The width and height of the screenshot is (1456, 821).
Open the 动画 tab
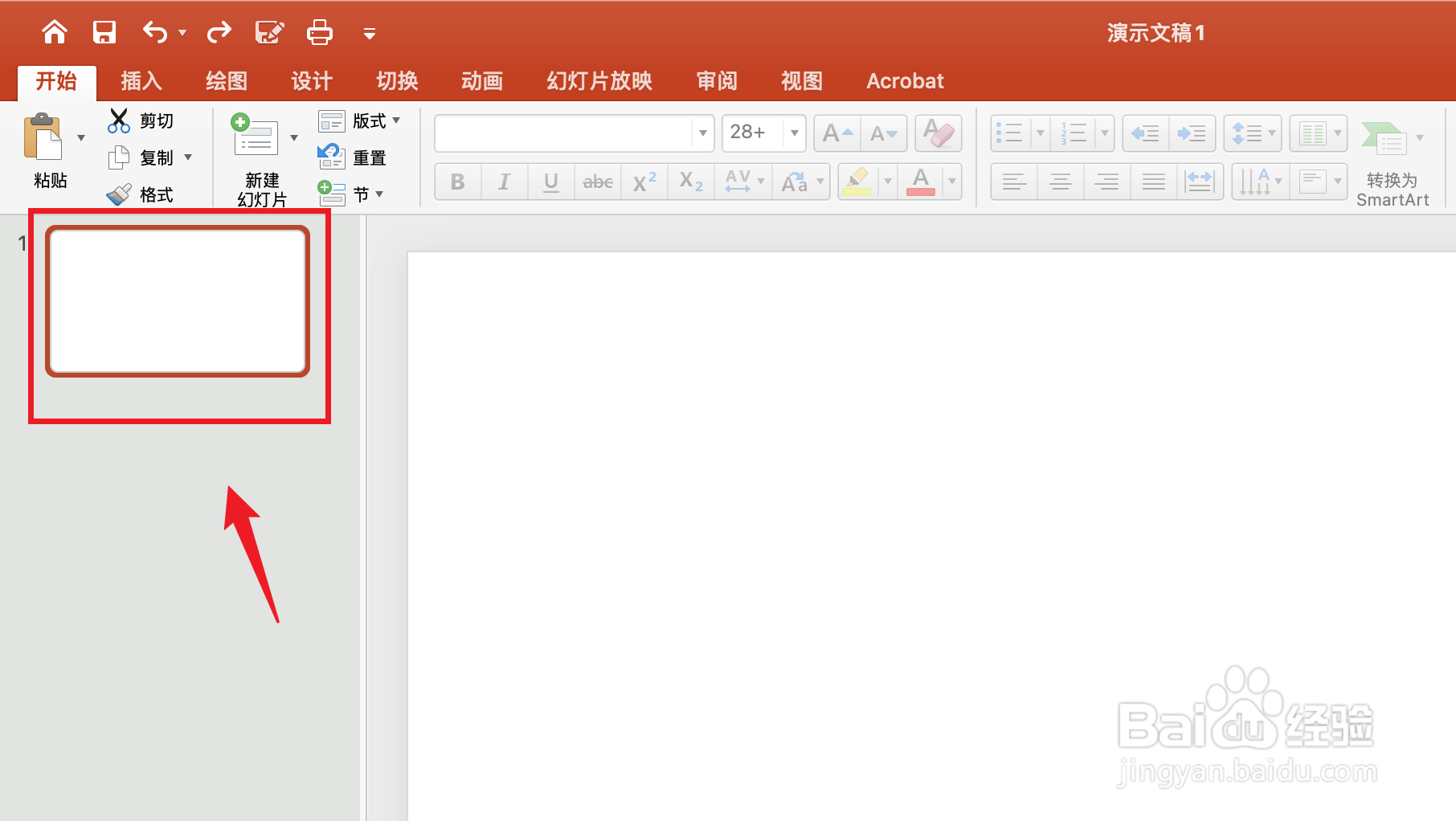482,81
